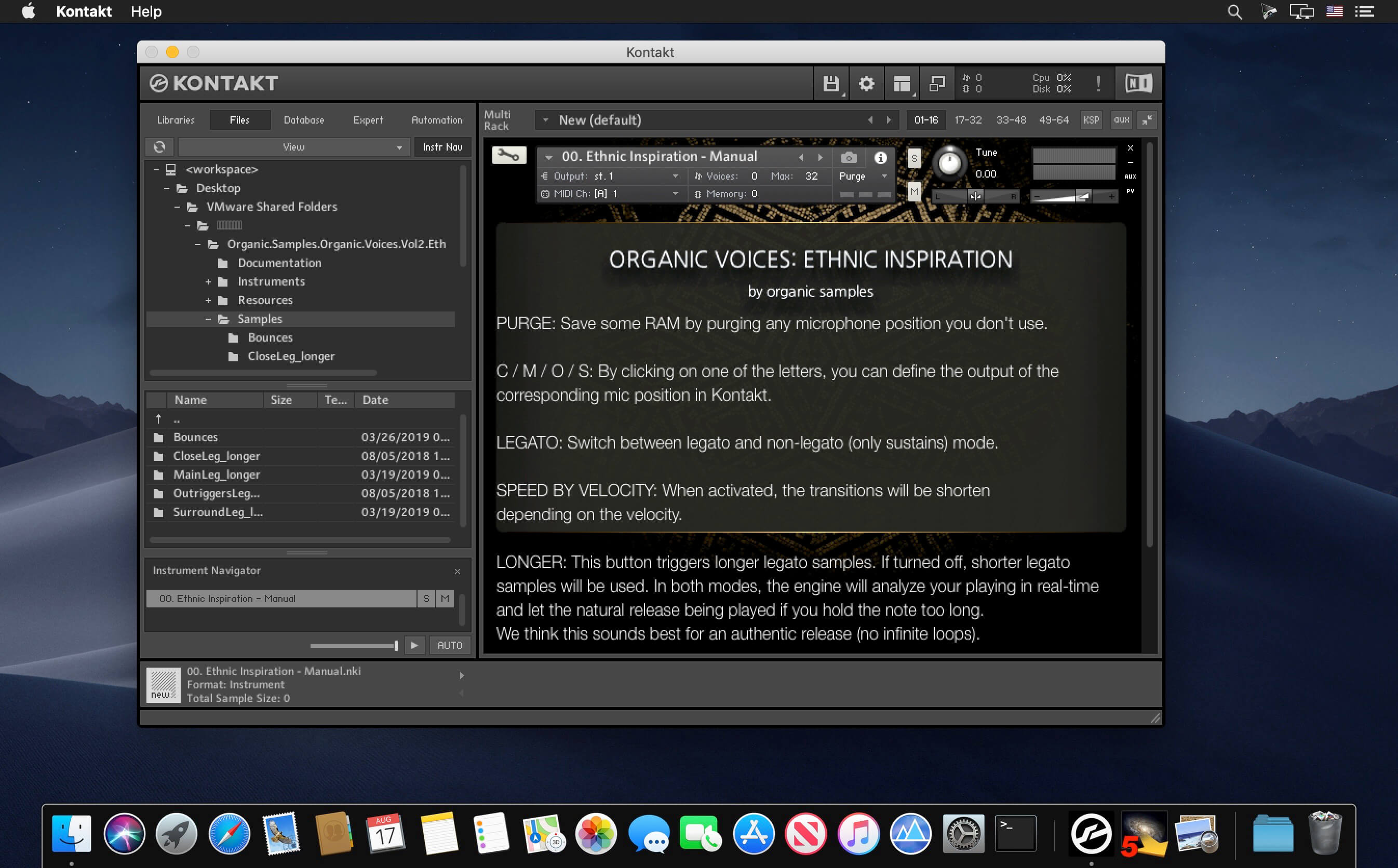Expand the Instruments folder in tree
Image resolution: width=1398 pixels, height=868 pixels.
208,282
